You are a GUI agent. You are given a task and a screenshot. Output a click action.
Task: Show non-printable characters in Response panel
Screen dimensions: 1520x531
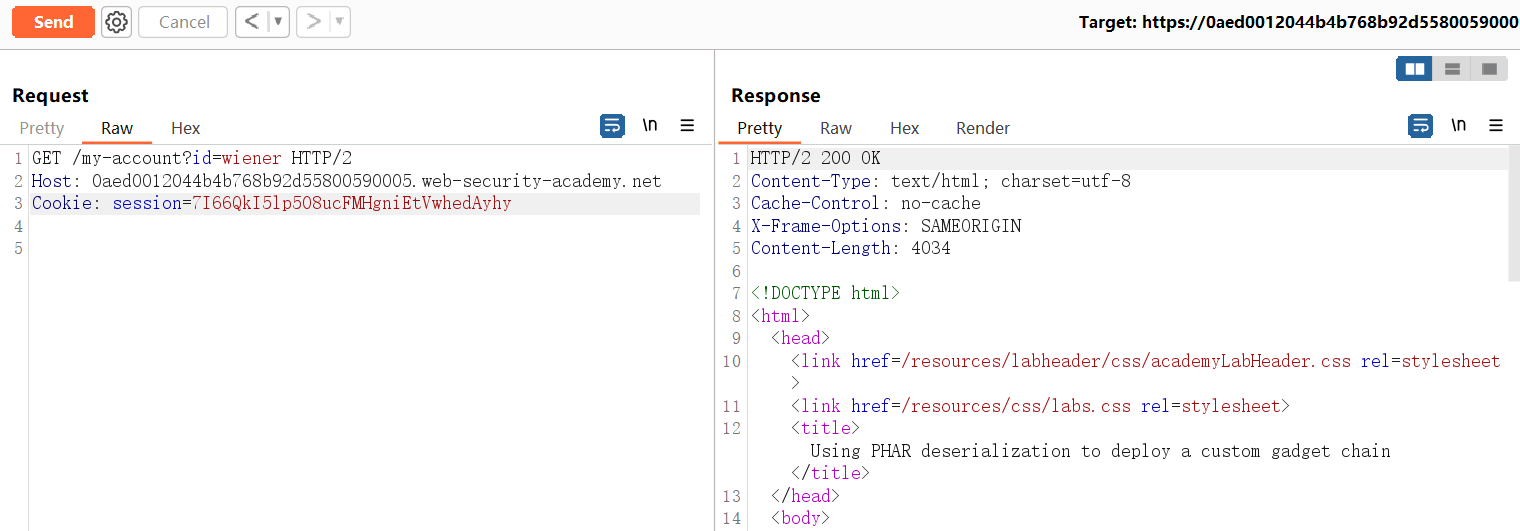(x=1459, y=125)
